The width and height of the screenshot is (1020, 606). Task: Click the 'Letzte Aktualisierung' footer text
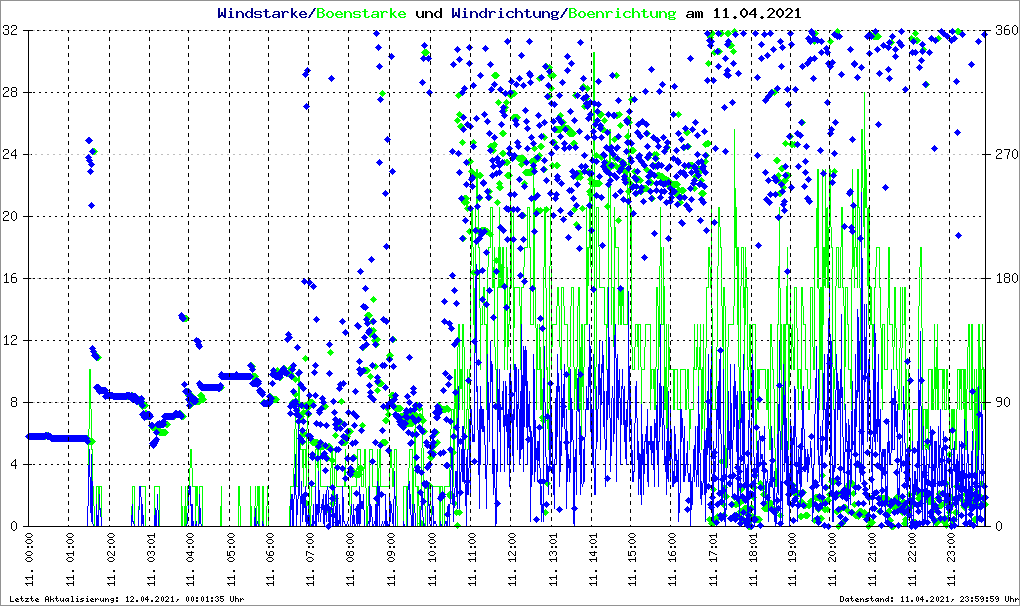click(125, 598)
